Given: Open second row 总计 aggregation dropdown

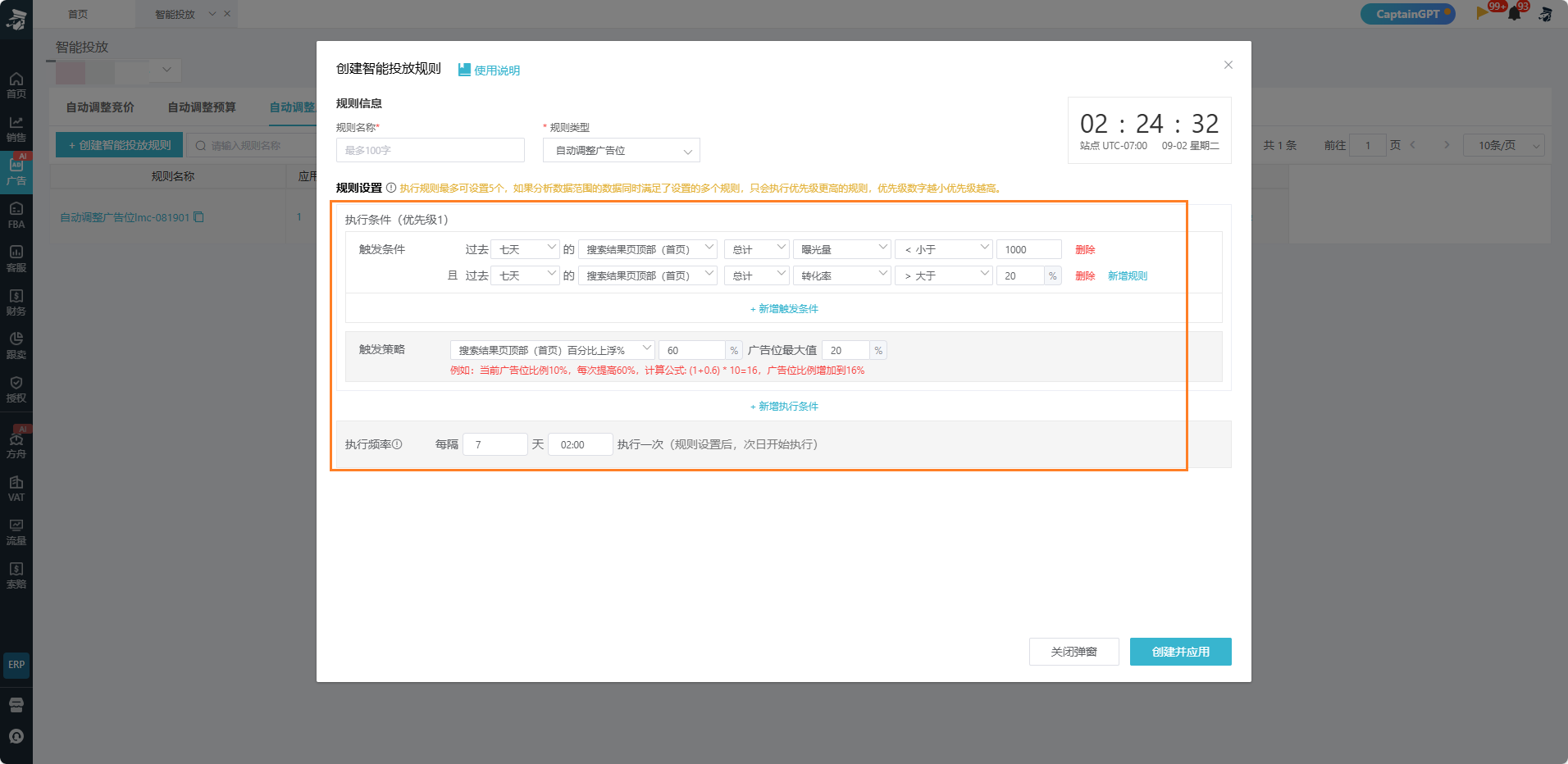Looking at the screenshot, I should (x=757, y=275).
